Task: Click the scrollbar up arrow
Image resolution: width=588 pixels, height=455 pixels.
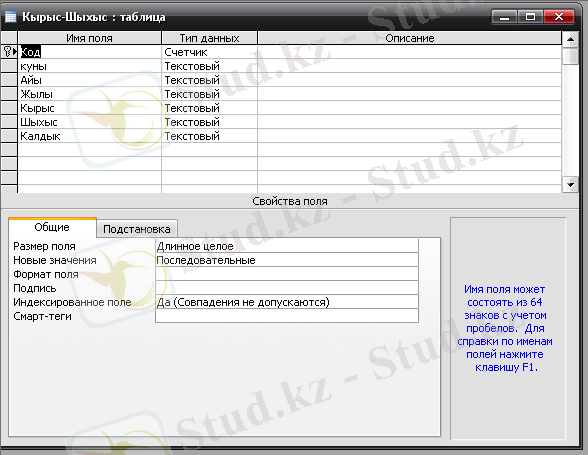Action: tap(570, 39)
